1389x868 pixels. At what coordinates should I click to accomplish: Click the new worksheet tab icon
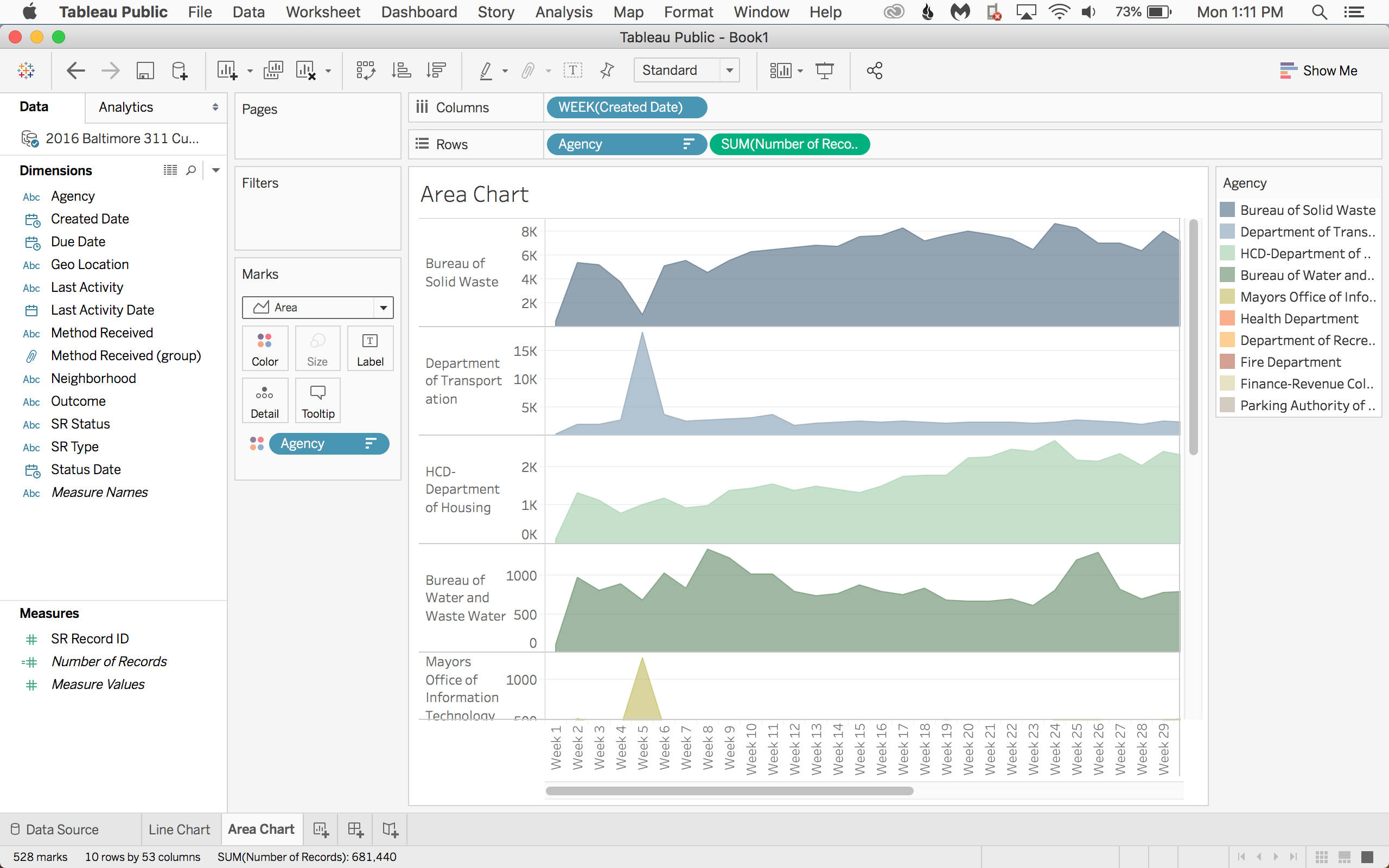(321, 829)
